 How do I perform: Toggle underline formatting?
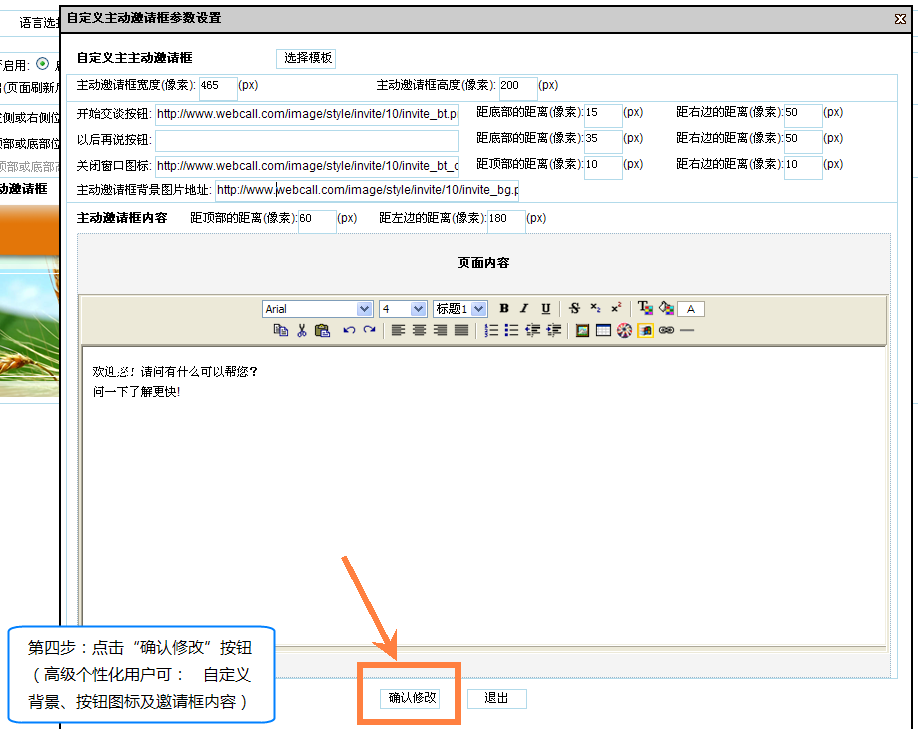pyautogui.click(x=546, y=308)
